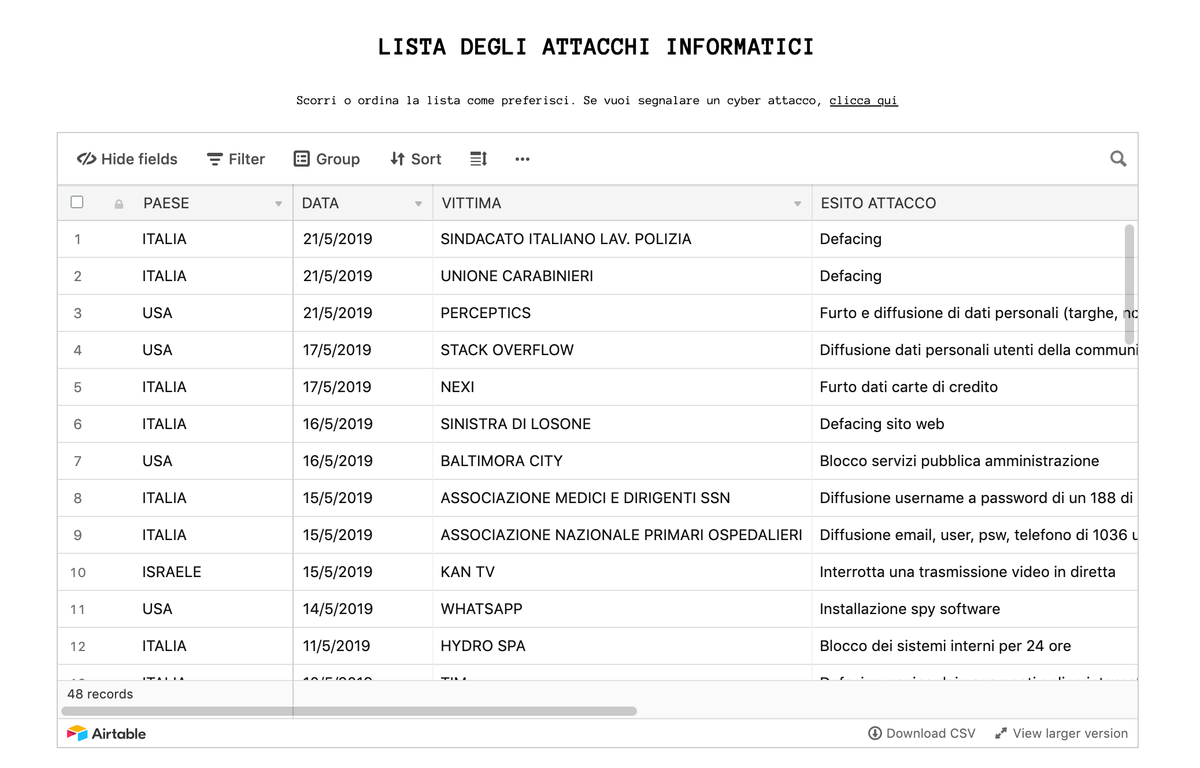Click the vertical scrollbar on the right
This screenshot has width=1200, height=768.
click(x=1131, y=280)
